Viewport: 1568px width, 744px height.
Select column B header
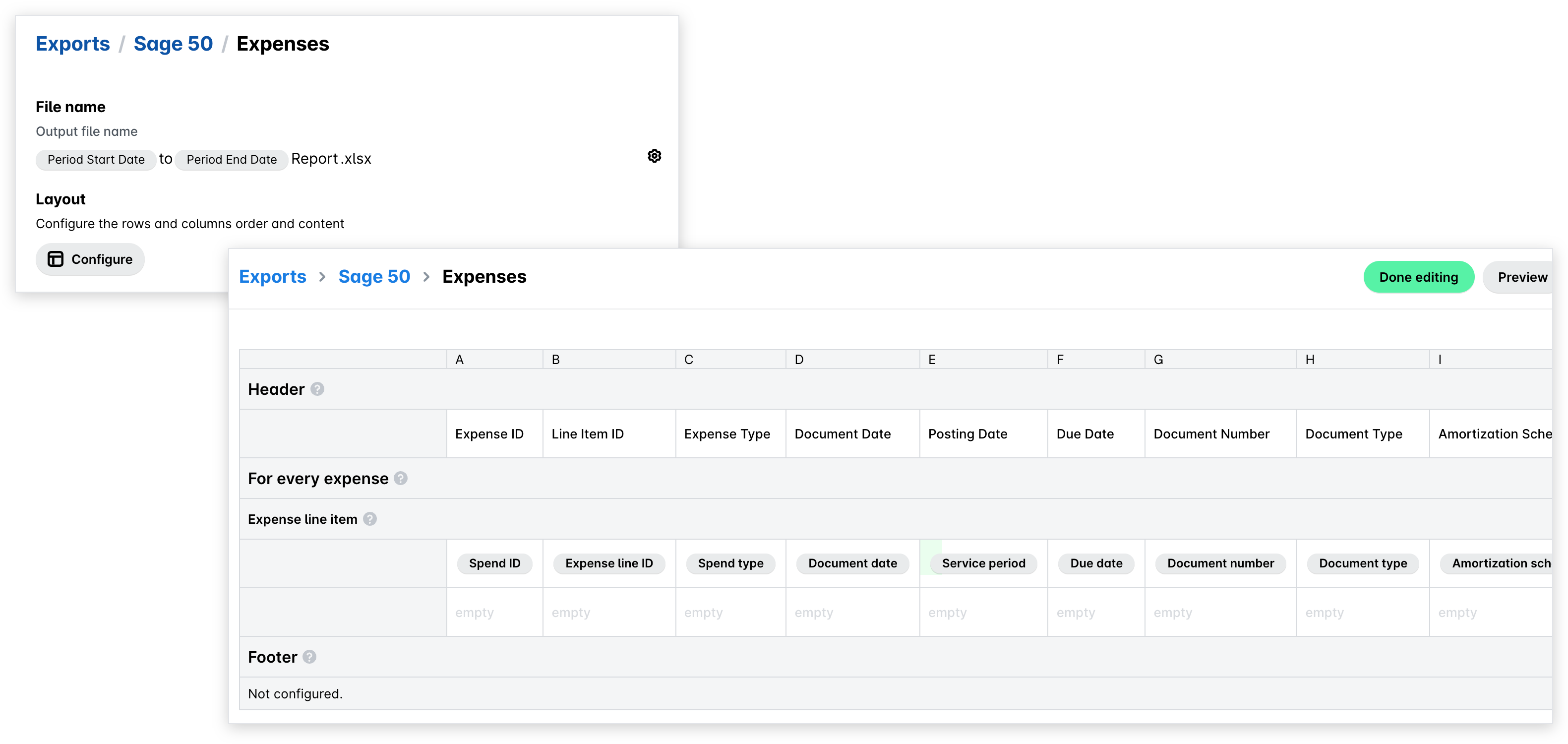click(x=609, y=359)
